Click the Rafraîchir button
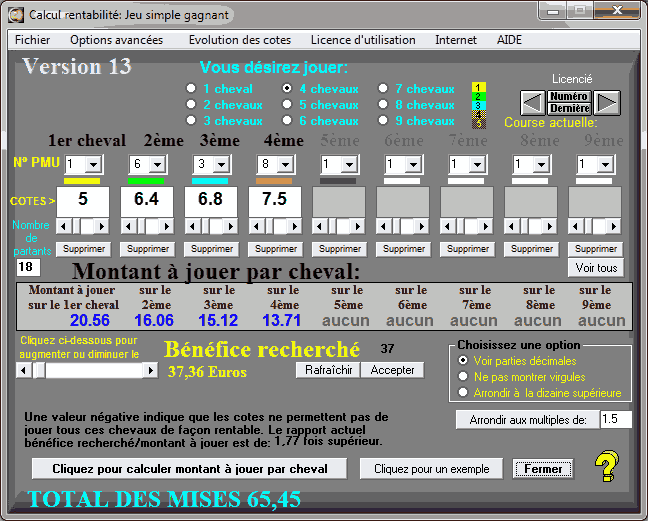 326,370
